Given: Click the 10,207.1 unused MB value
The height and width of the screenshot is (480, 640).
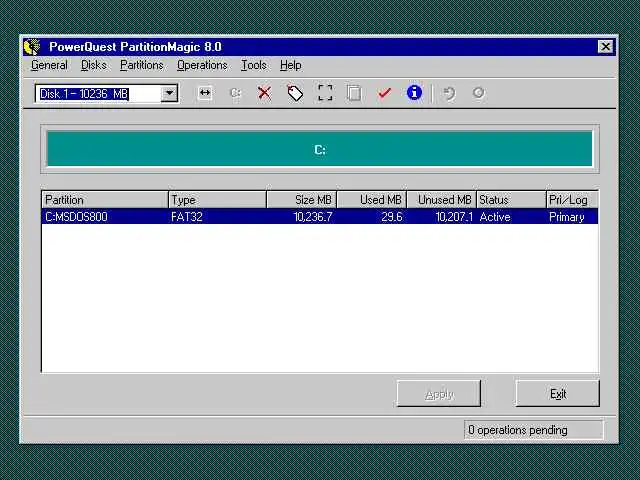Looking at the screenshot, I should pyautogui.click(x=454, y=217).
